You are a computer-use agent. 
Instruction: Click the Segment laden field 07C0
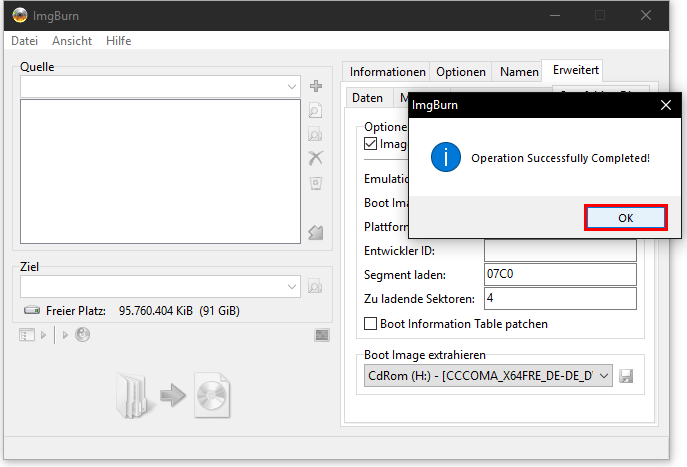(560, 274)
